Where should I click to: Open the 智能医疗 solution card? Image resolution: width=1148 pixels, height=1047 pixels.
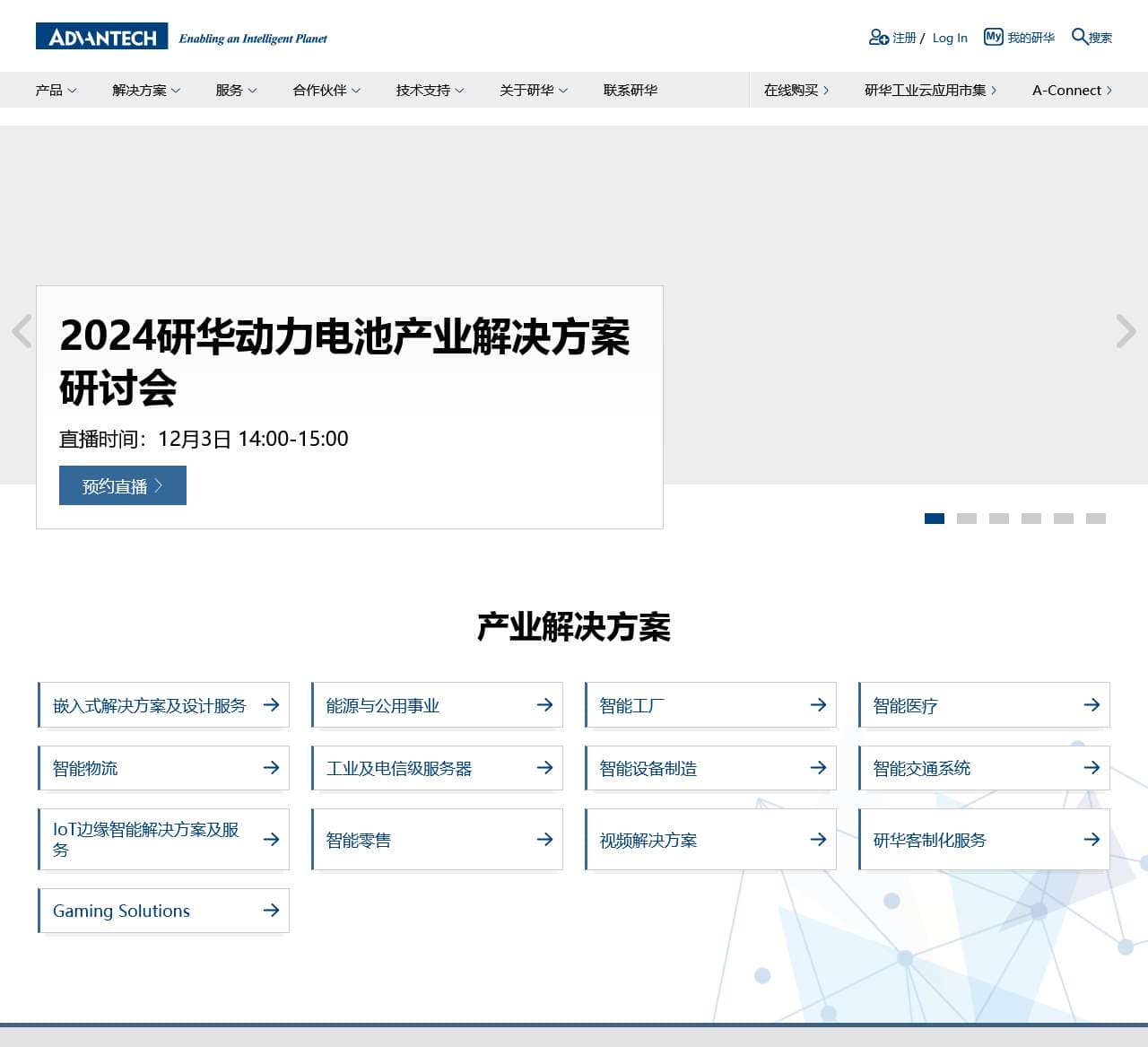[984, 705]
